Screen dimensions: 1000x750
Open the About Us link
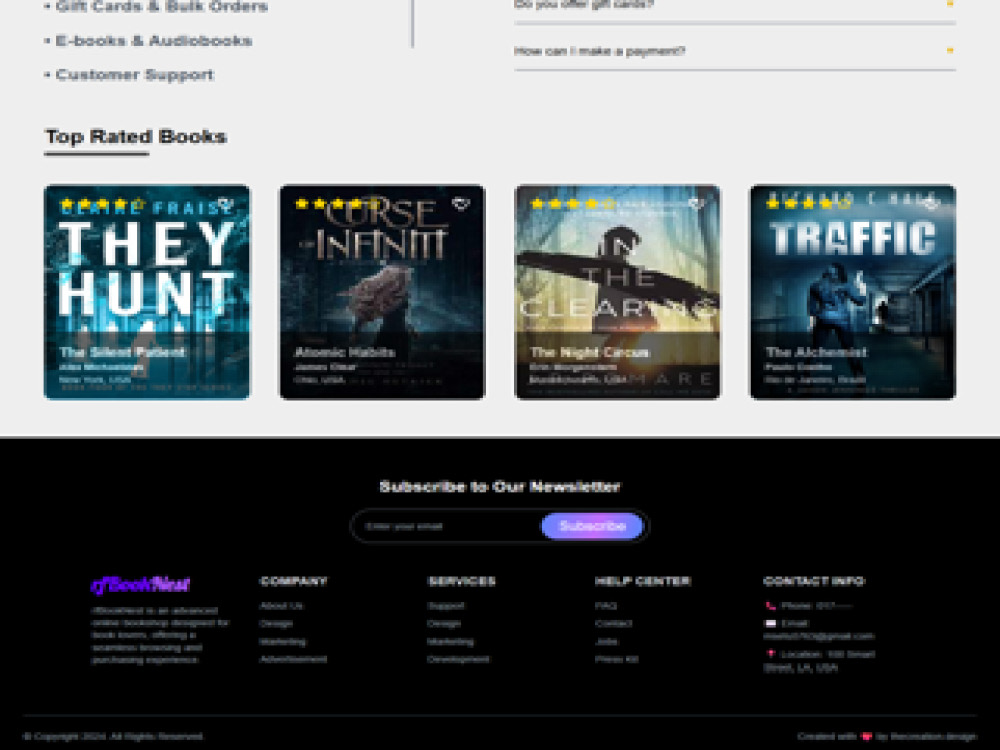(281, 606)
